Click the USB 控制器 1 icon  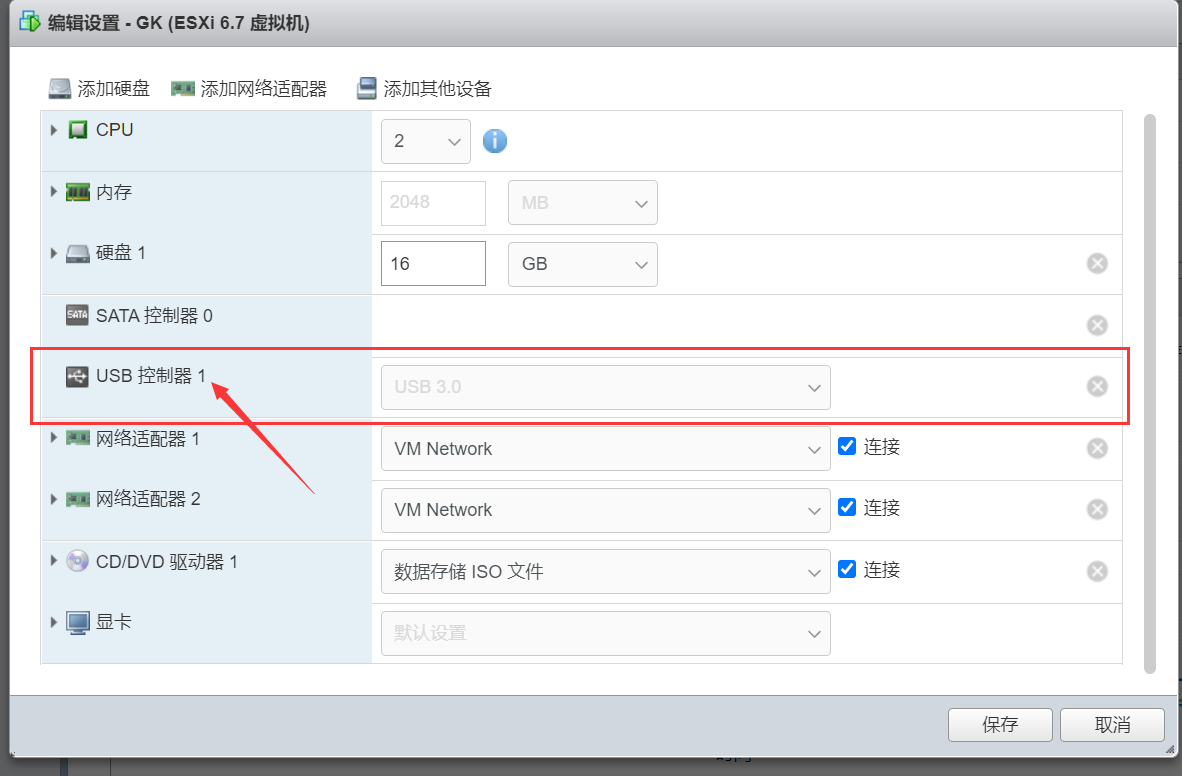point(77,377)
